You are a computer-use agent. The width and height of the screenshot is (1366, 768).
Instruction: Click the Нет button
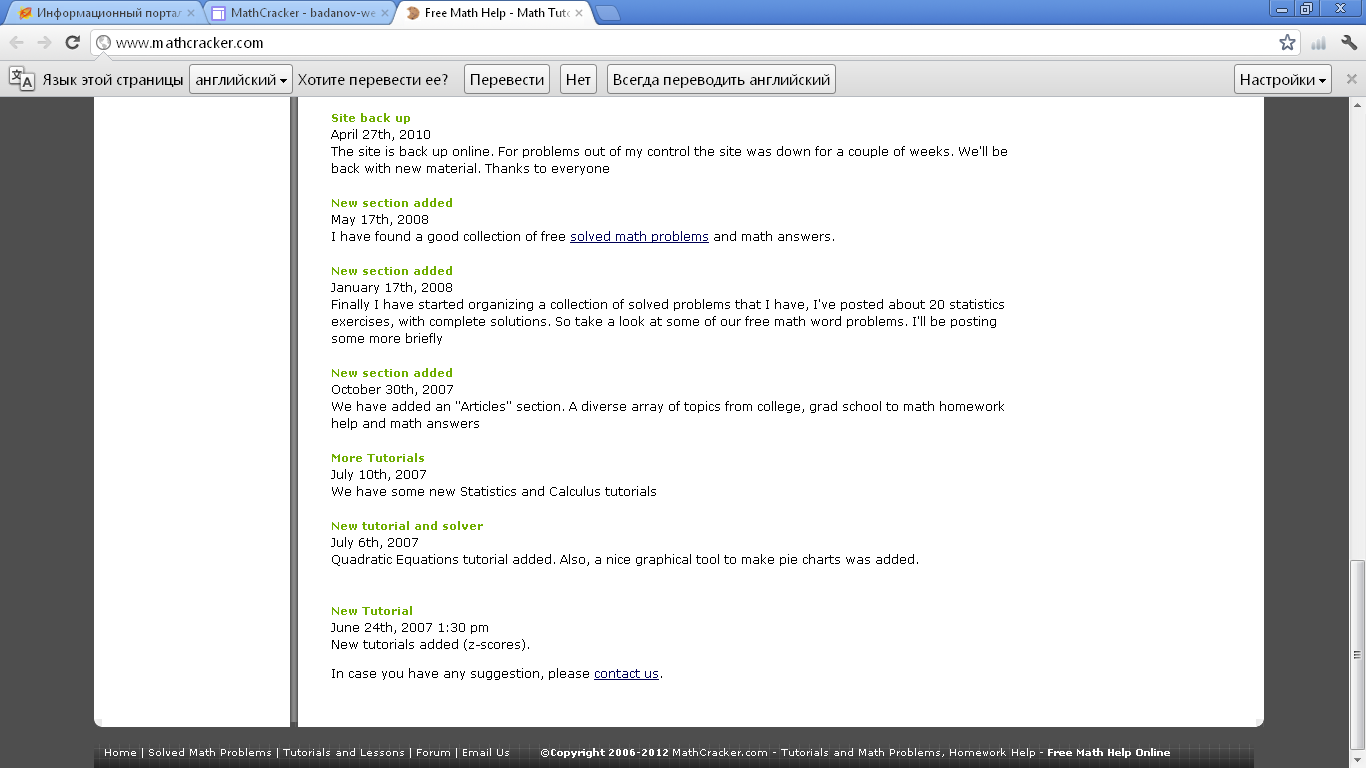pyautogui.click(x=578, y=80)
